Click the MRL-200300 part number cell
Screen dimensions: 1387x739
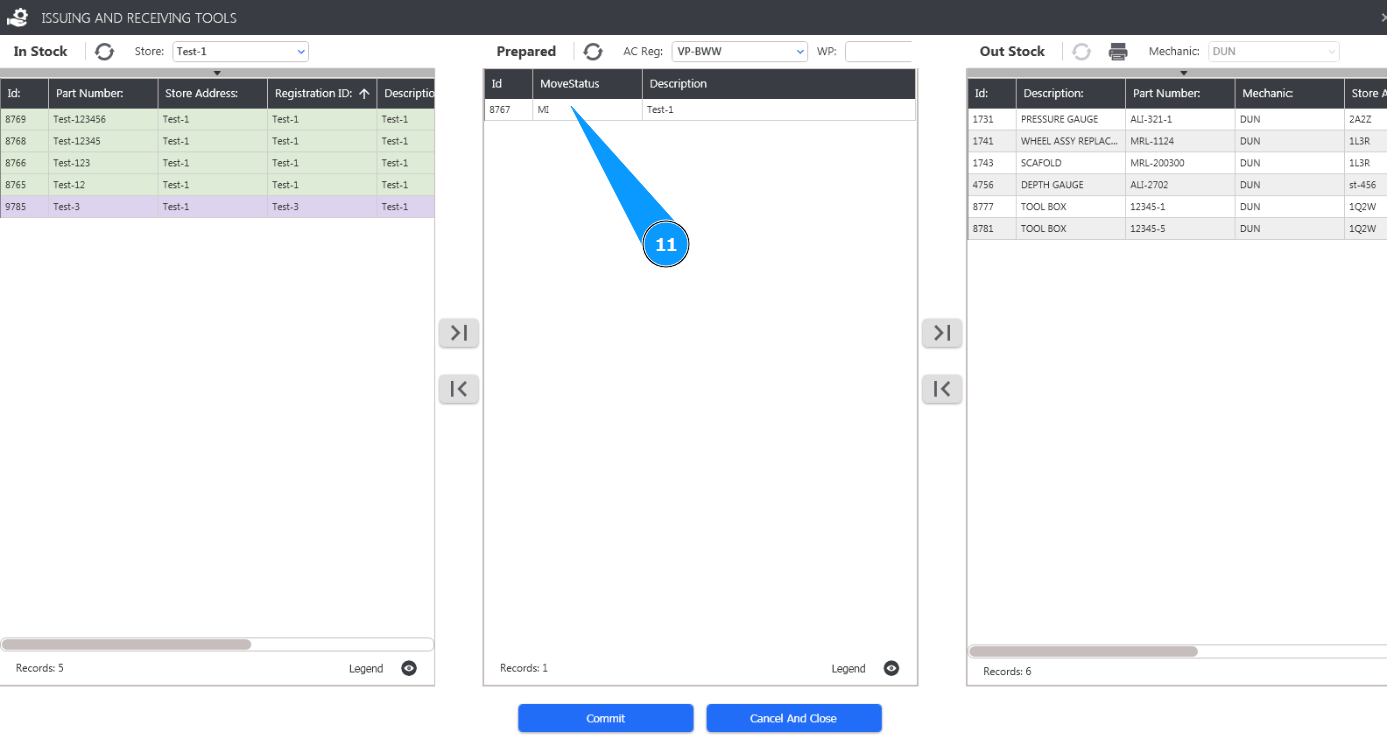tap(1180, 163)
